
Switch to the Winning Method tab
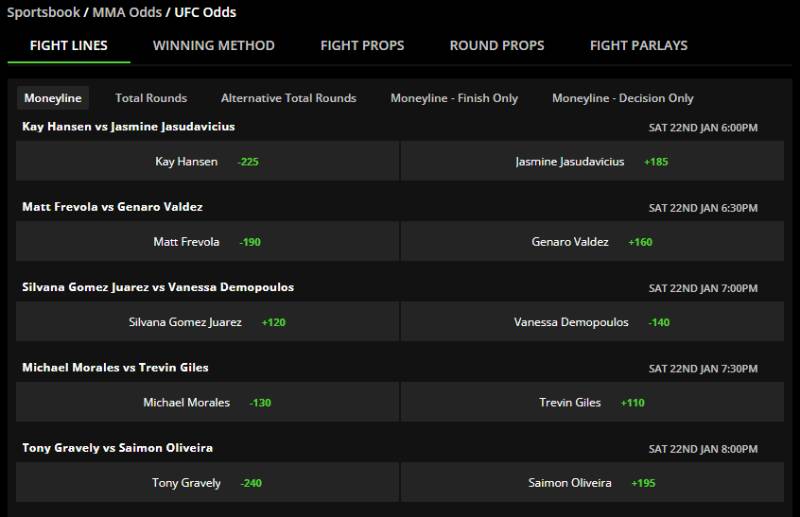coord(213,45)
